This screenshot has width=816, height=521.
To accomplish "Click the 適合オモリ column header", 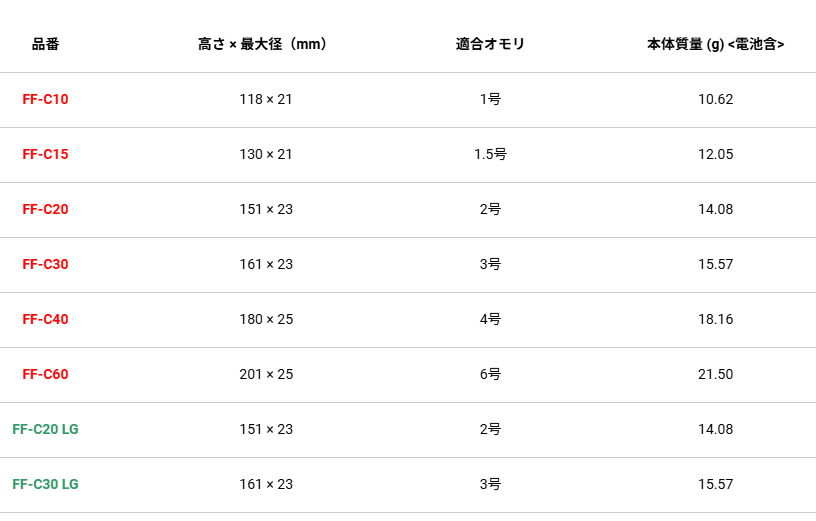I will coord(490,44).
